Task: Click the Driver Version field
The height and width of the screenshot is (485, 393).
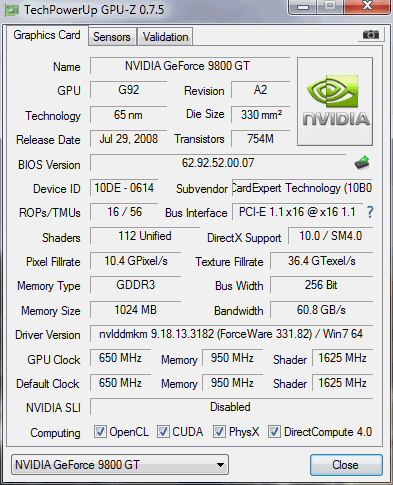Action: pyautogui.click(x=231, y=334)
